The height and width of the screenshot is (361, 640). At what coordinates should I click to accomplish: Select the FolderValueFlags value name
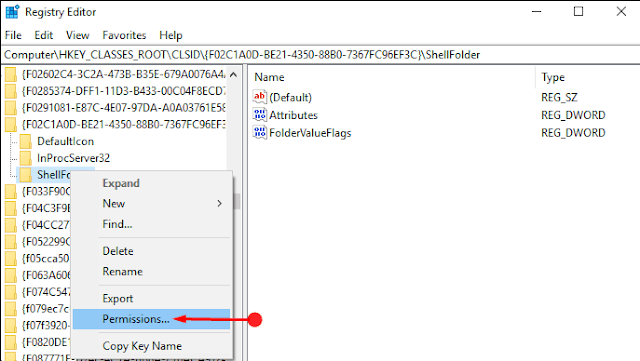coord(310,133)
